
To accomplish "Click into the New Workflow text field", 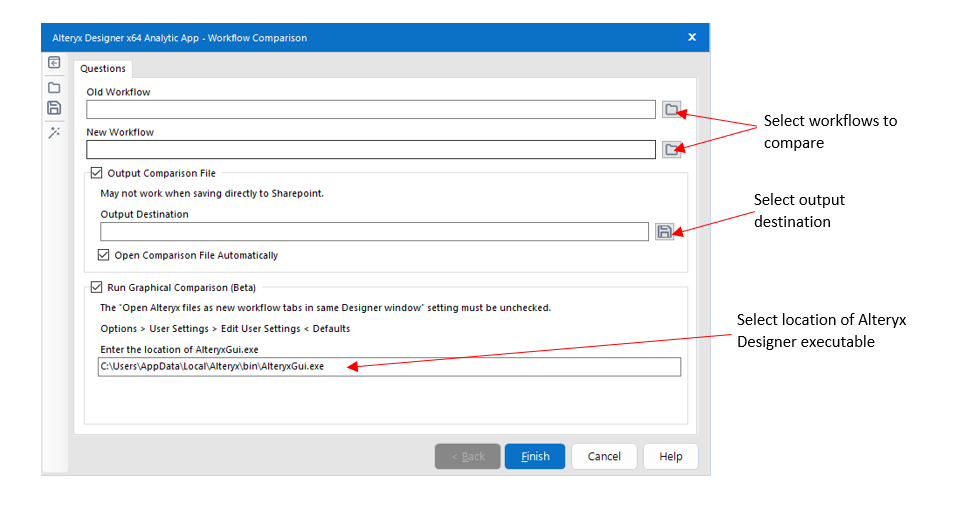I will 370,149.
